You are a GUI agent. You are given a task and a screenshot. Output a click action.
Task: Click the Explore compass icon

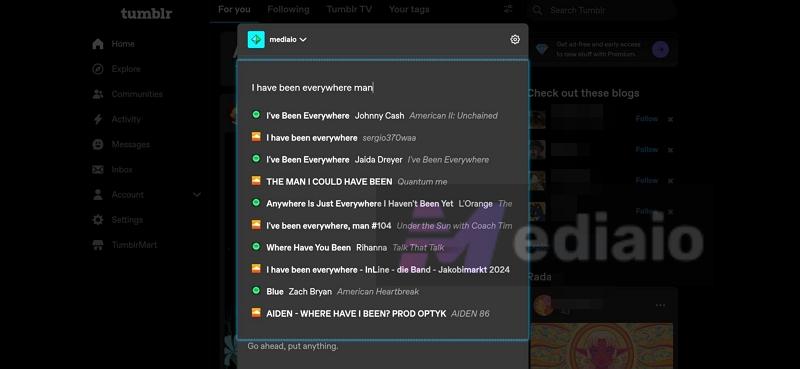point(98,69)
